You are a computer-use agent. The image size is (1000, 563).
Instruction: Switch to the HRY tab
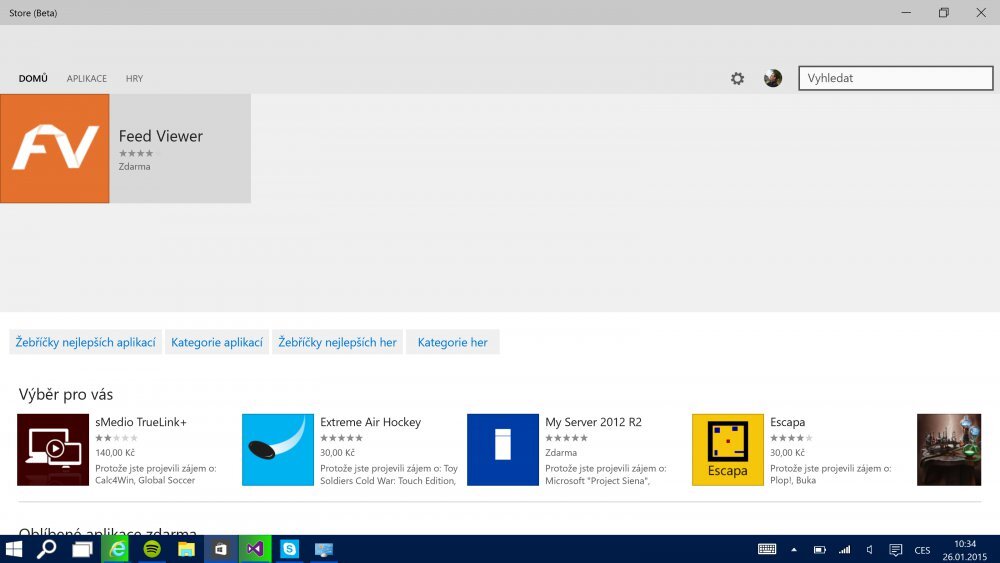click(134, 78)
